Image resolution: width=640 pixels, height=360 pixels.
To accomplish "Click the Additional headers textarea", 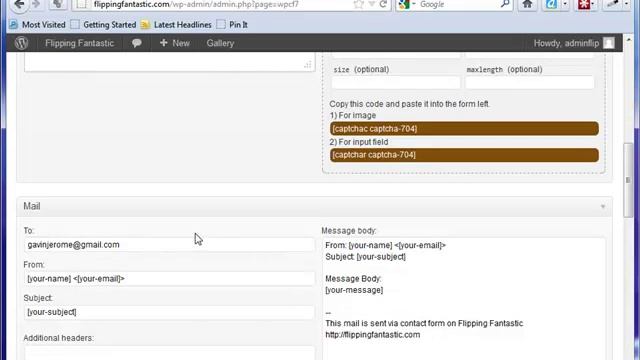I will tap(169, 353).
